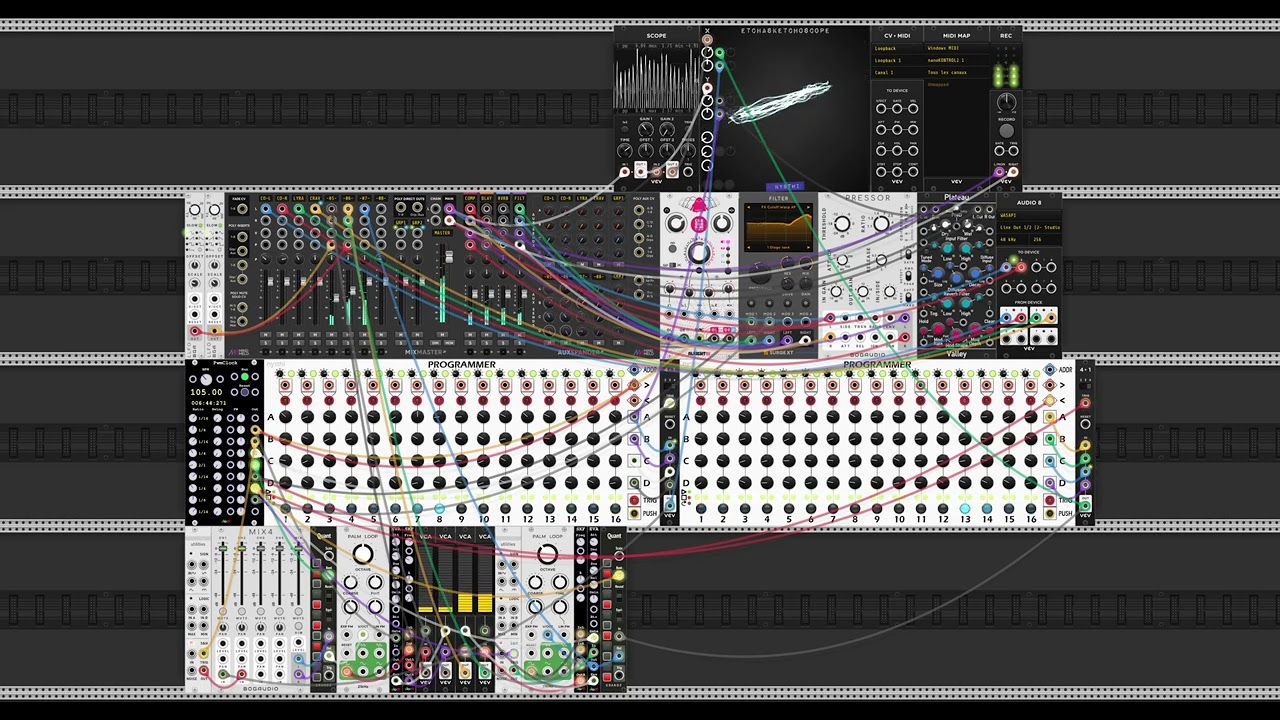Click the CV-MIDI VEL input jack

(x=913, y=108)
